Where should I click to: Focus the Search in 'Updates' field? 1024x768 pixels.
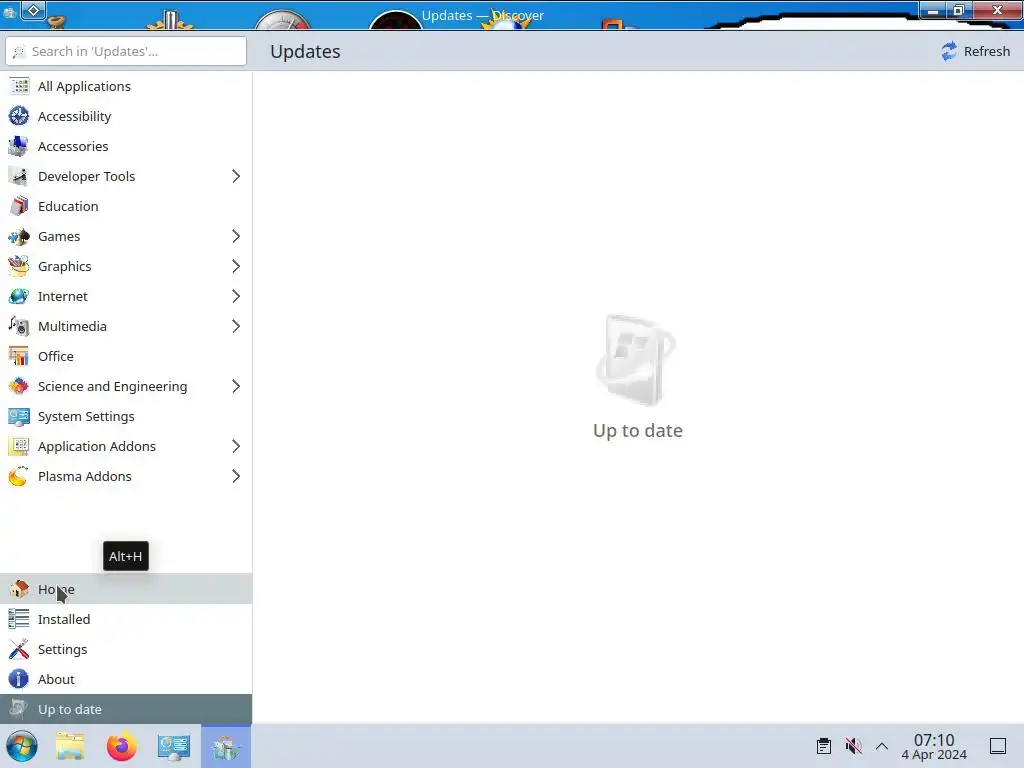(126, 51)
